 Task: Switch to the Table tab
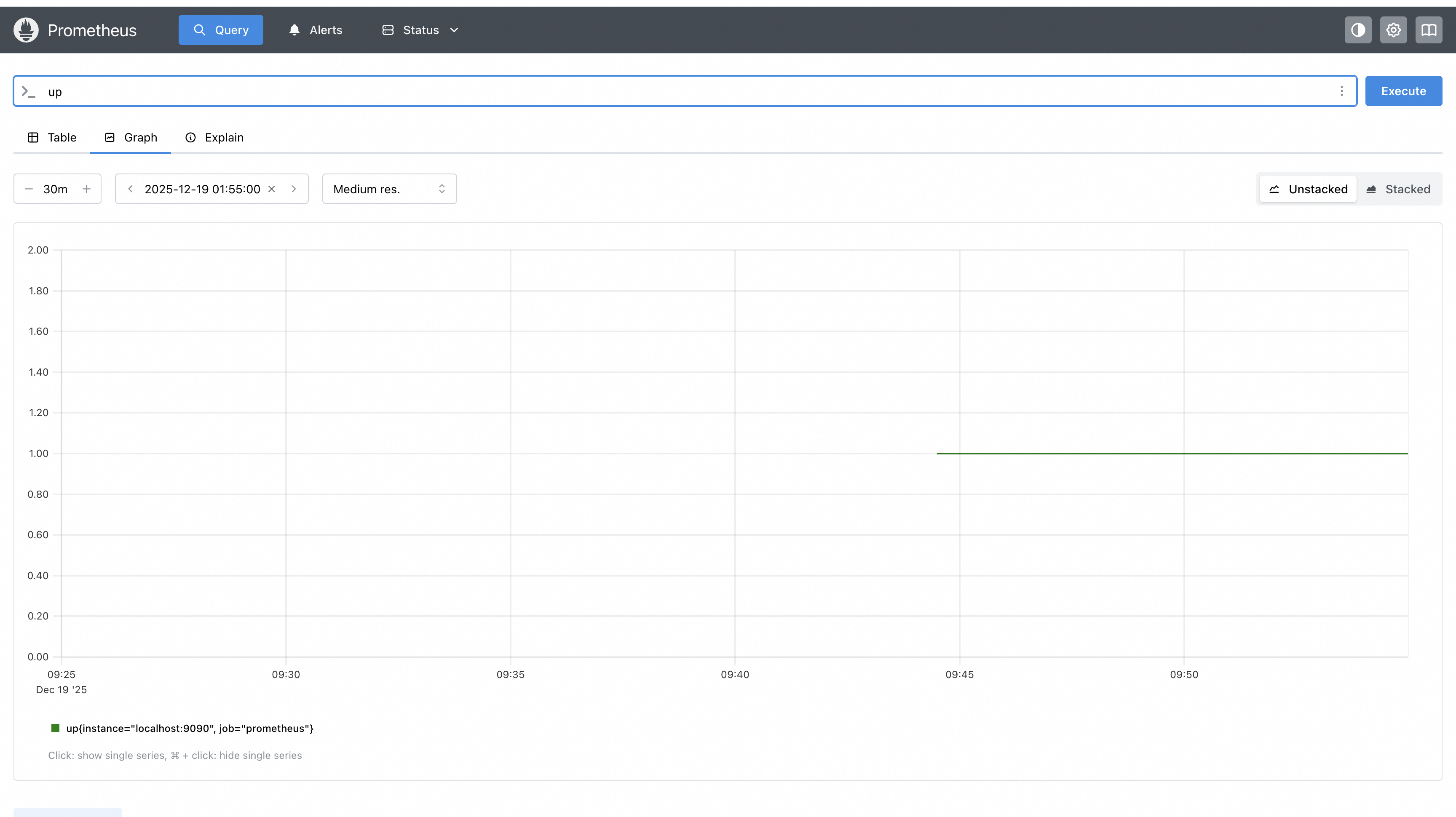tap(52, 137)
